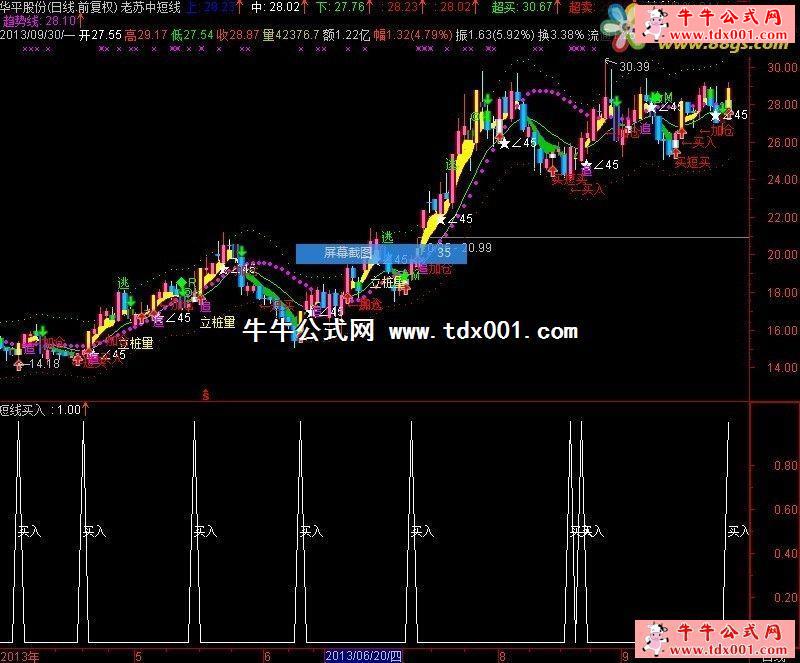
Task: Click the 20.00 price axis label
Action: [x=782, y=255]
